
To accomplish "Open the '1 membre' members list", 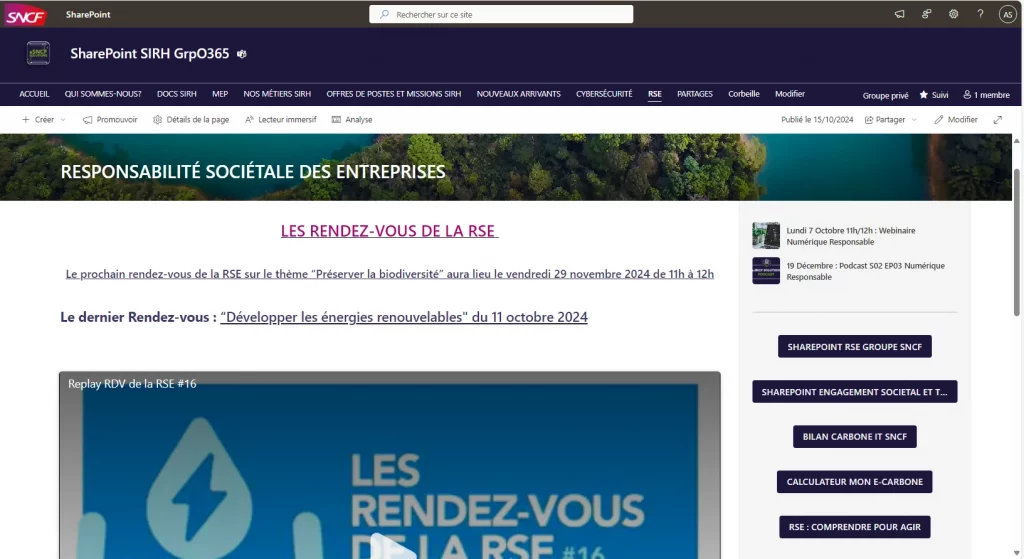I will [x=986, y=95].
